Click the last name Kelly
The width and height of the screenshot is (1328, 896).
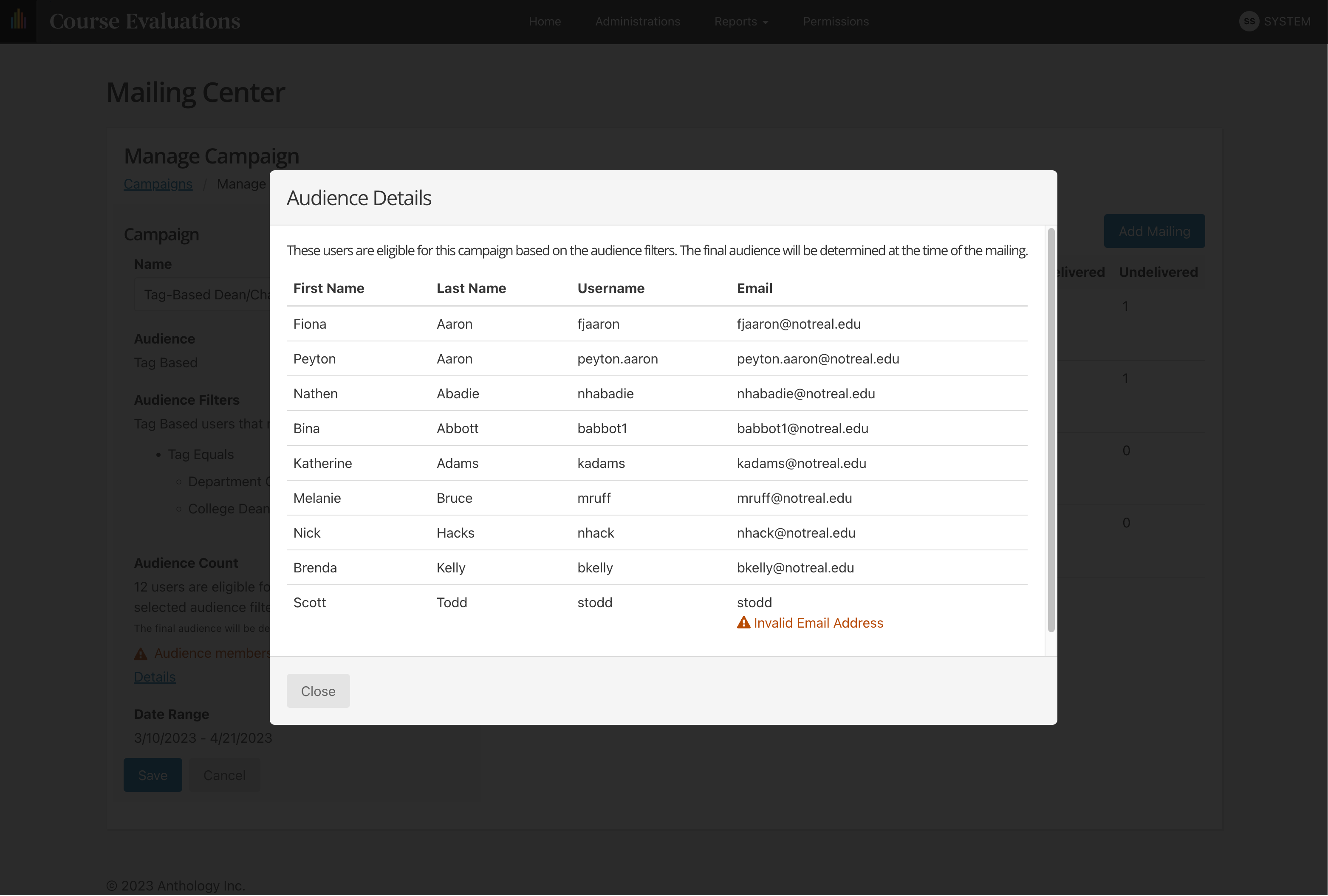tap(451, 568)
